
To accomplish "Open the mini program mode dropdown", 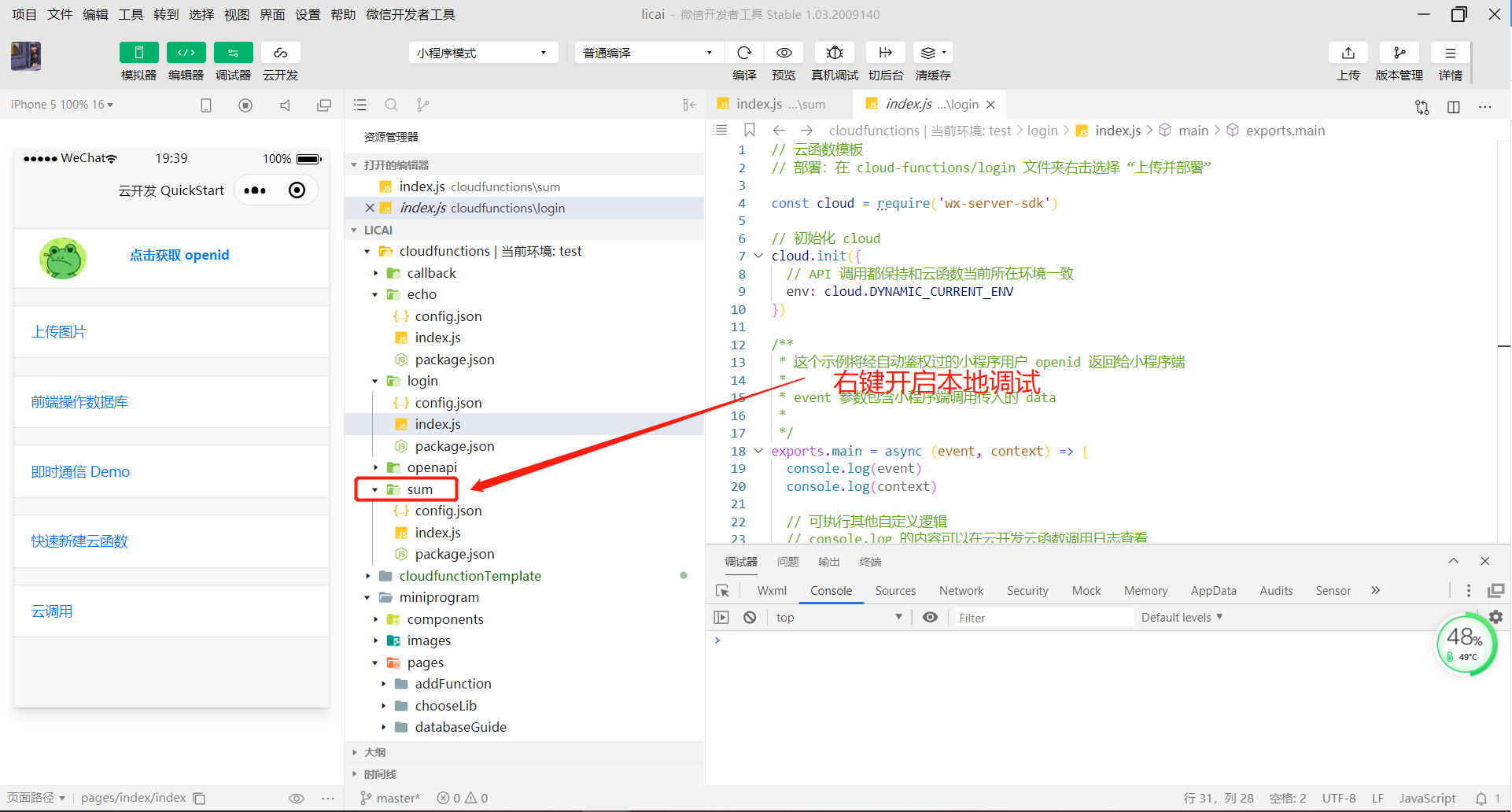I will (x=483, y=53).
